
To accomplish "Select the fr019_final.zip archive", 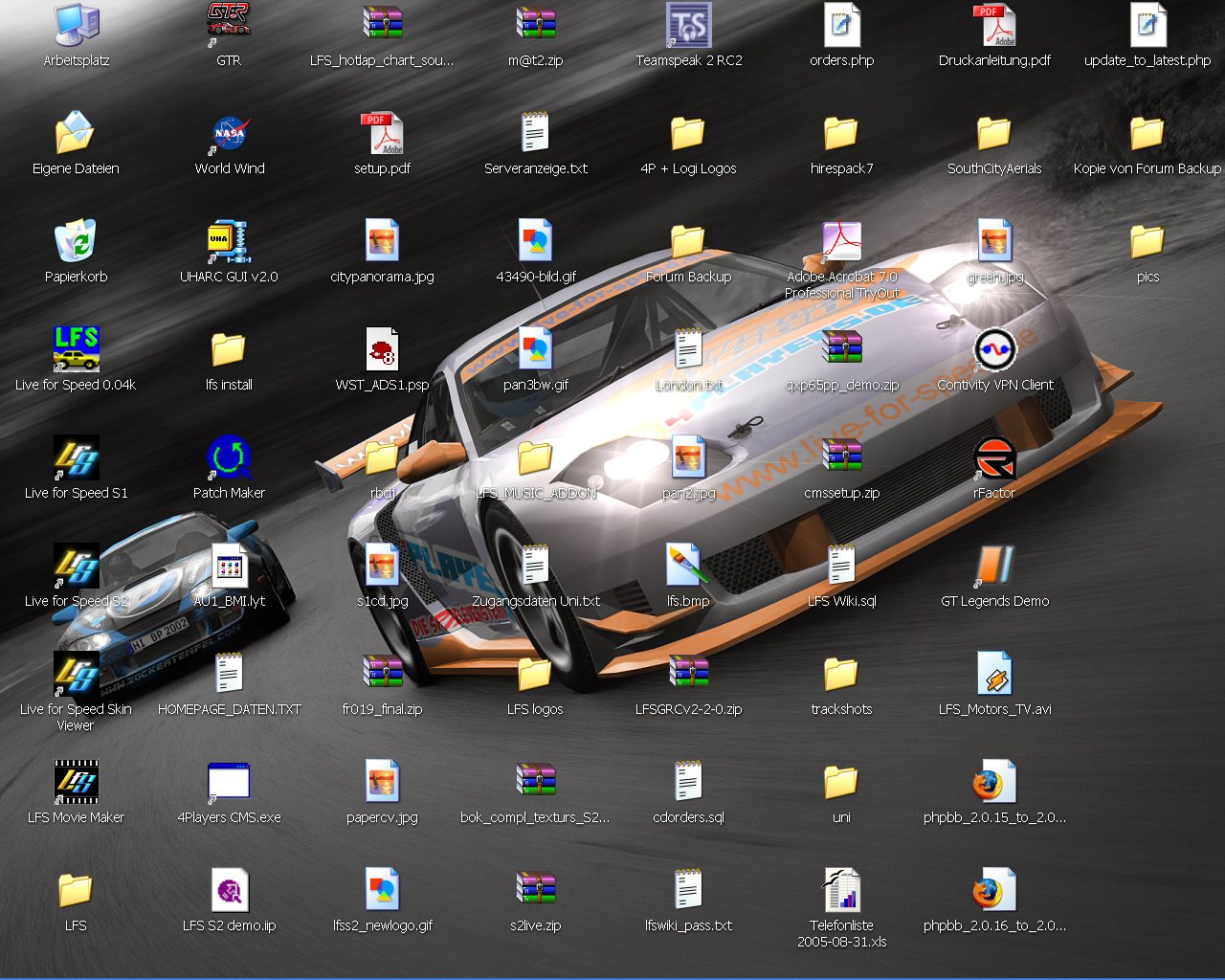I will [x=382, y=675].
